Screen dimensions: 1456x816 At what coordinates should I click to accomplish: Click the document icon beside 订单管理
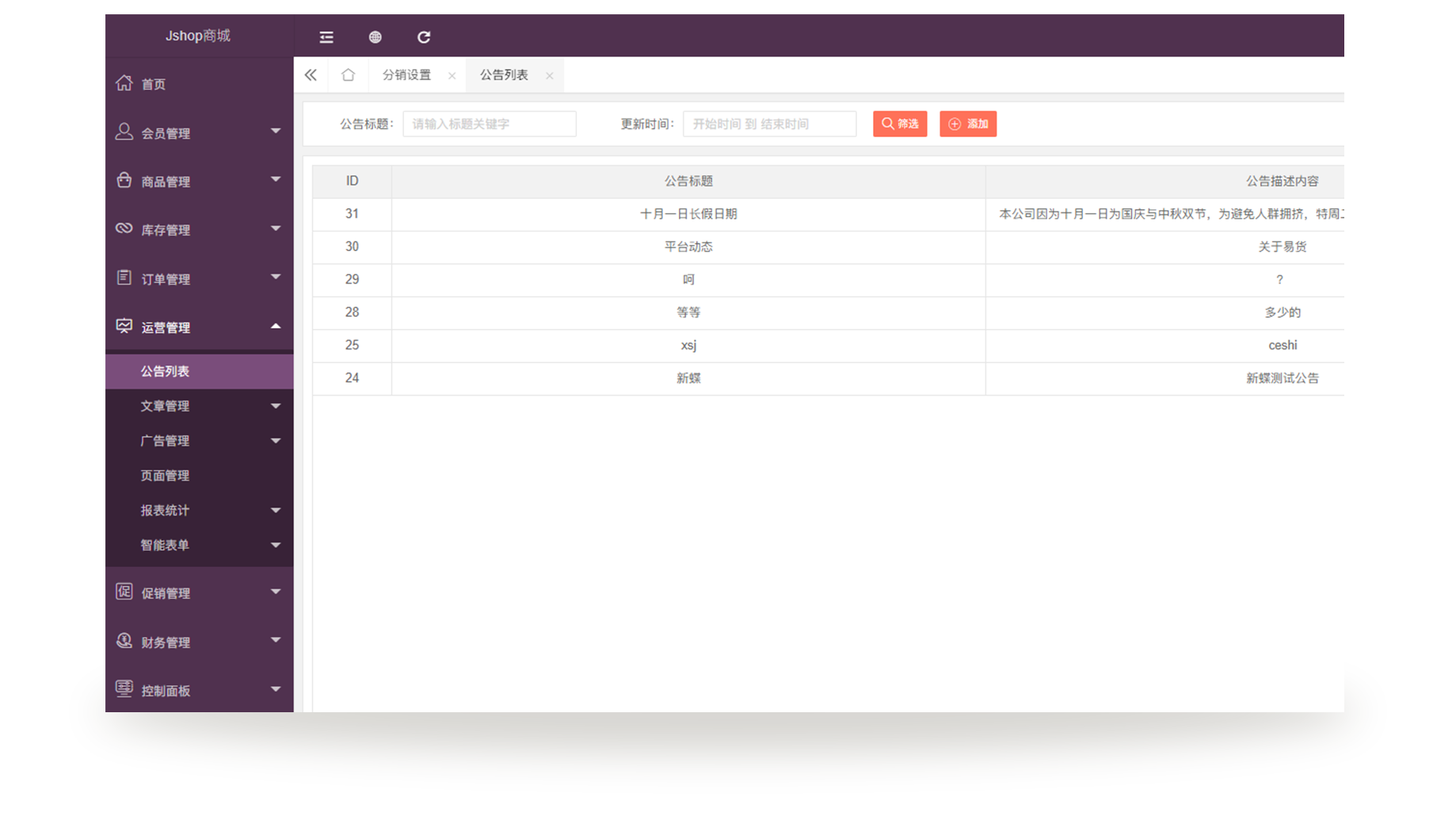[124, 277]
